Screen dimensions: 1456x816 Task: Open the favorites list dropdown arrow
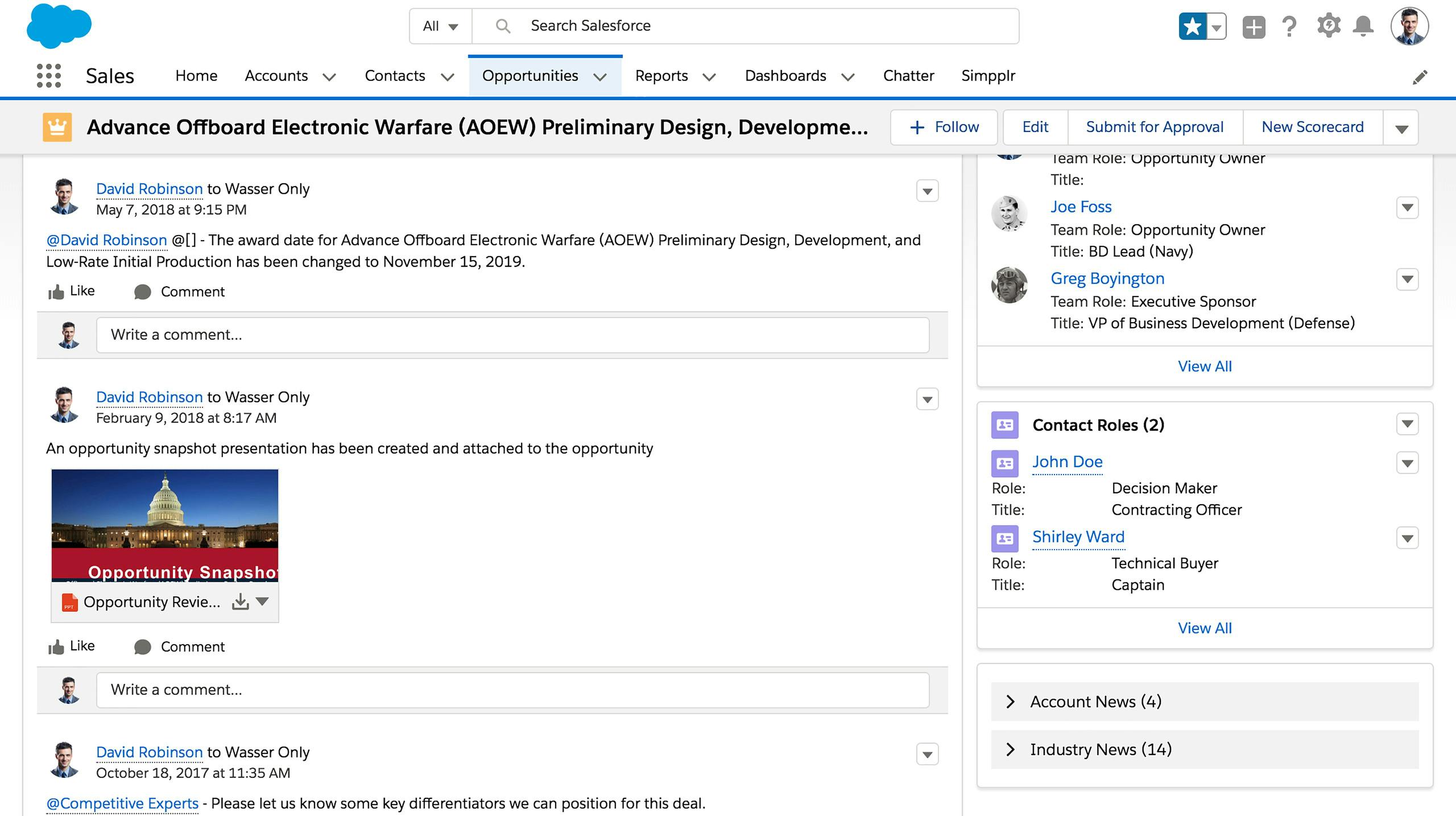click(x=1217, y=27)
